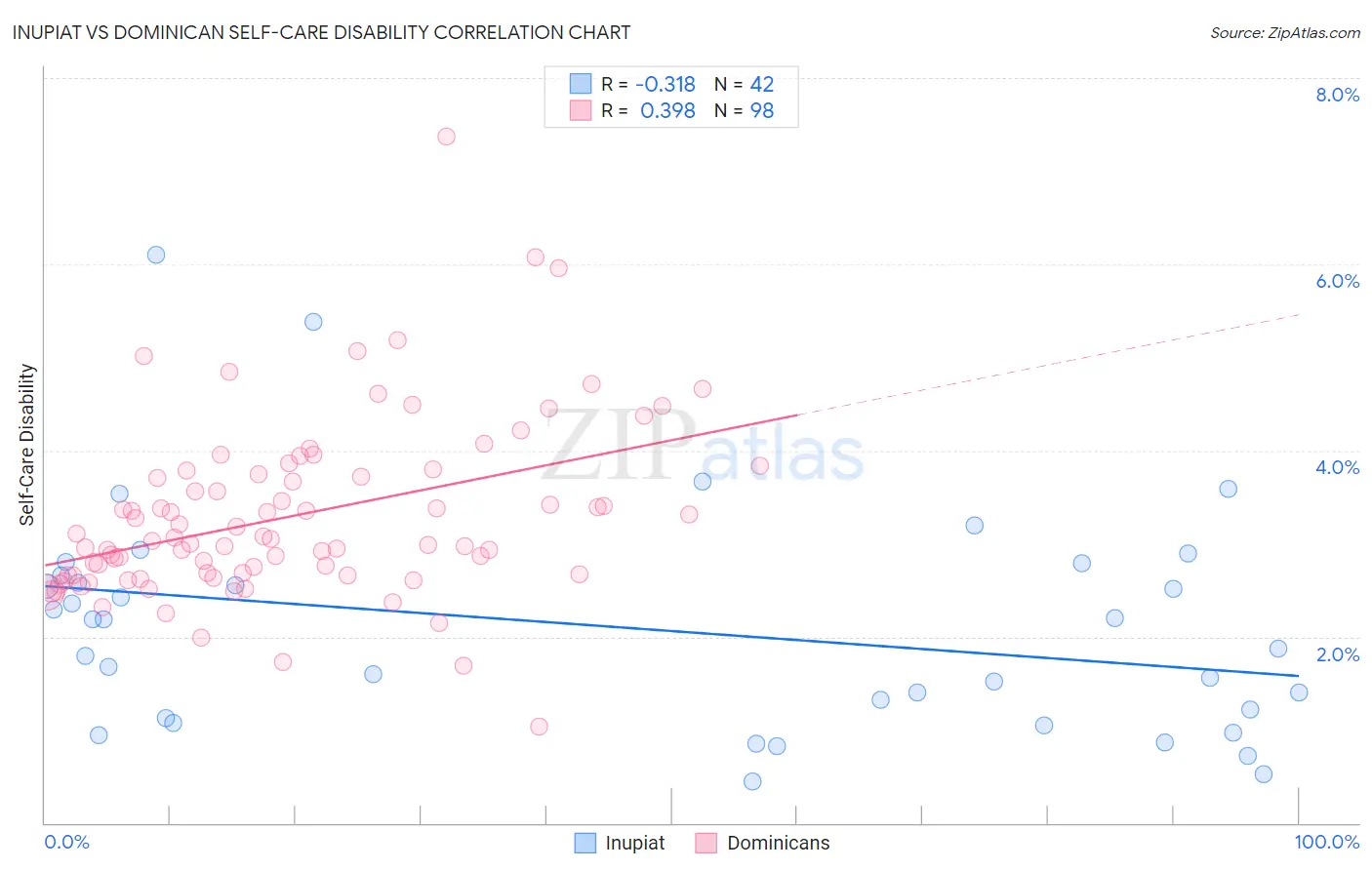Image resolution: width=1372 pixels, height=870 pixels.
Task: Click the Self-Care Disability axis label
Action: coord(27,445)
